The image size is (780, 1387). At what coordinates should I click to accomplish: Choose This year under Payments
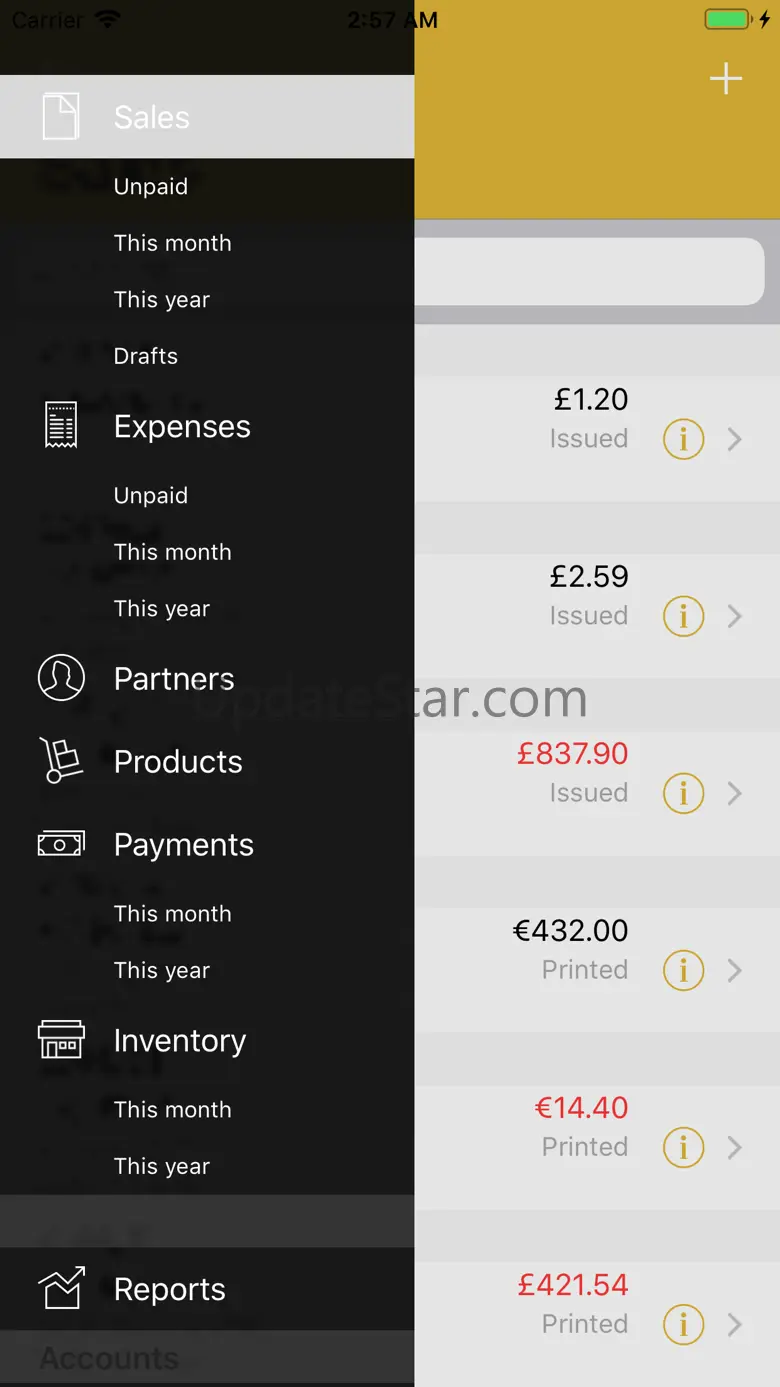162,970
